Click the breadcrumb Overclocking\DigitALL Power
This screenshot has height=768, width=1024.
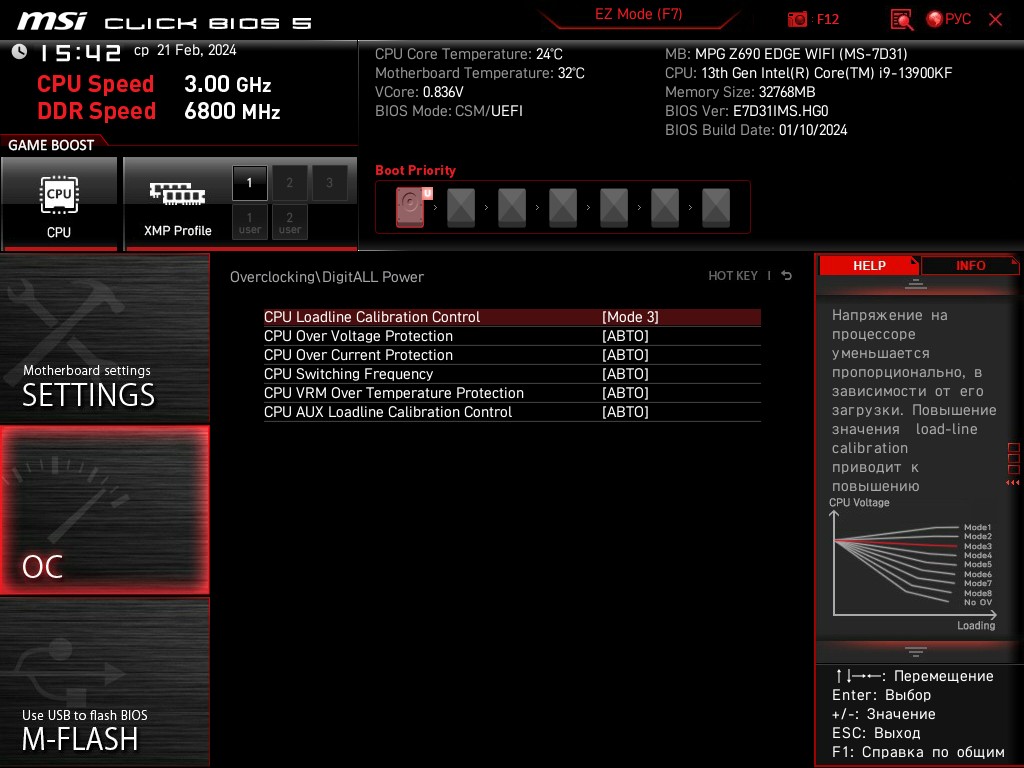pos(327,277)
